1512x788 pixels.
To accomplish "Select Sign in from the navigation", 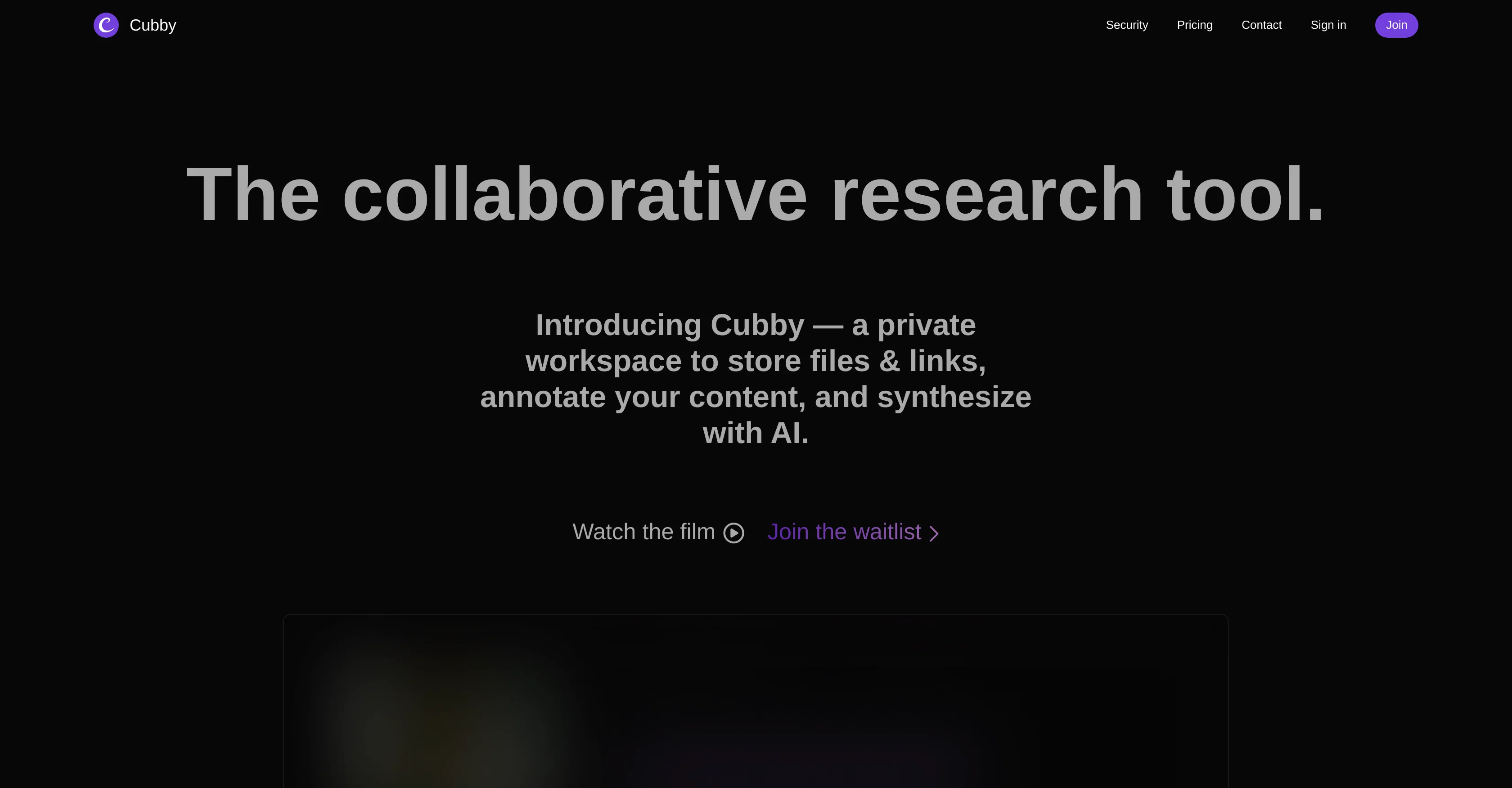I will pos(1328,25).
